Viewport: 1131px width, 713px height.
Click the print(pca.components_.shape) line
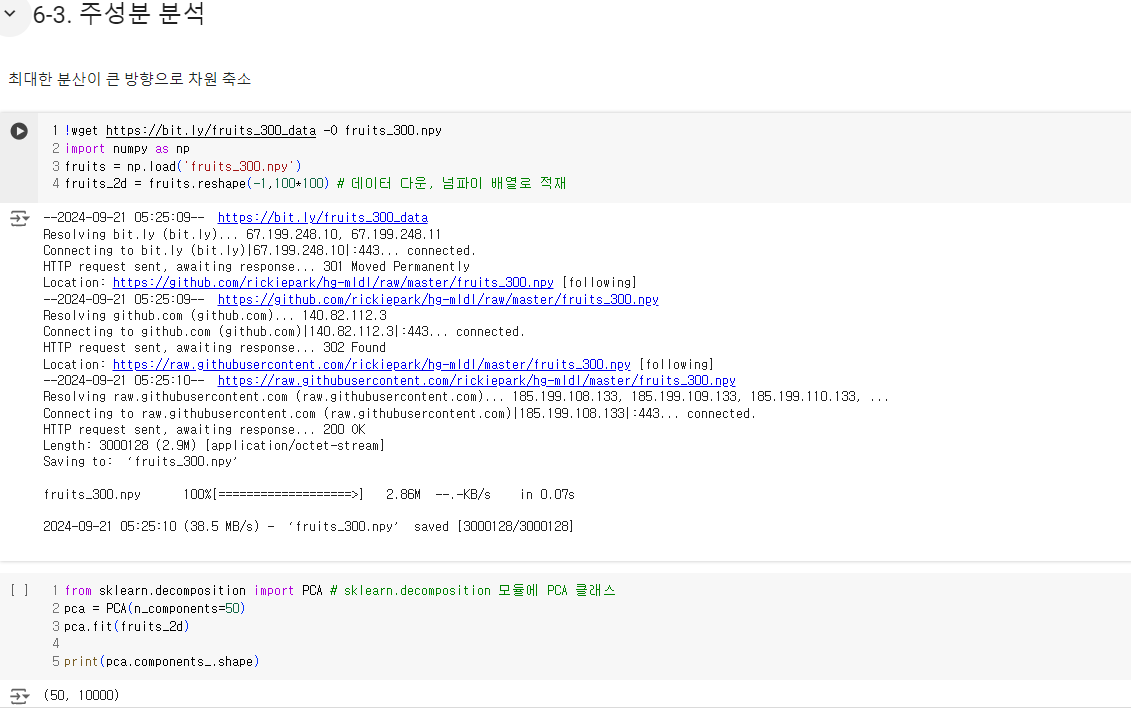click(162, 662)
